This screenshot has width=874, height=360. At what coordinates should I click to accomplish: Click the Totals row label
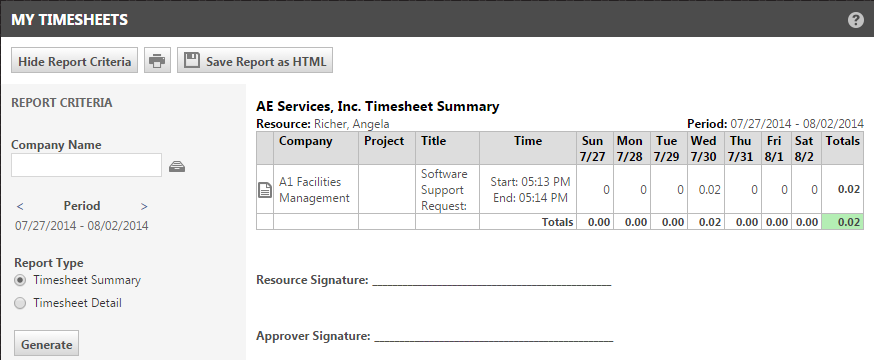tap(557, 222)
